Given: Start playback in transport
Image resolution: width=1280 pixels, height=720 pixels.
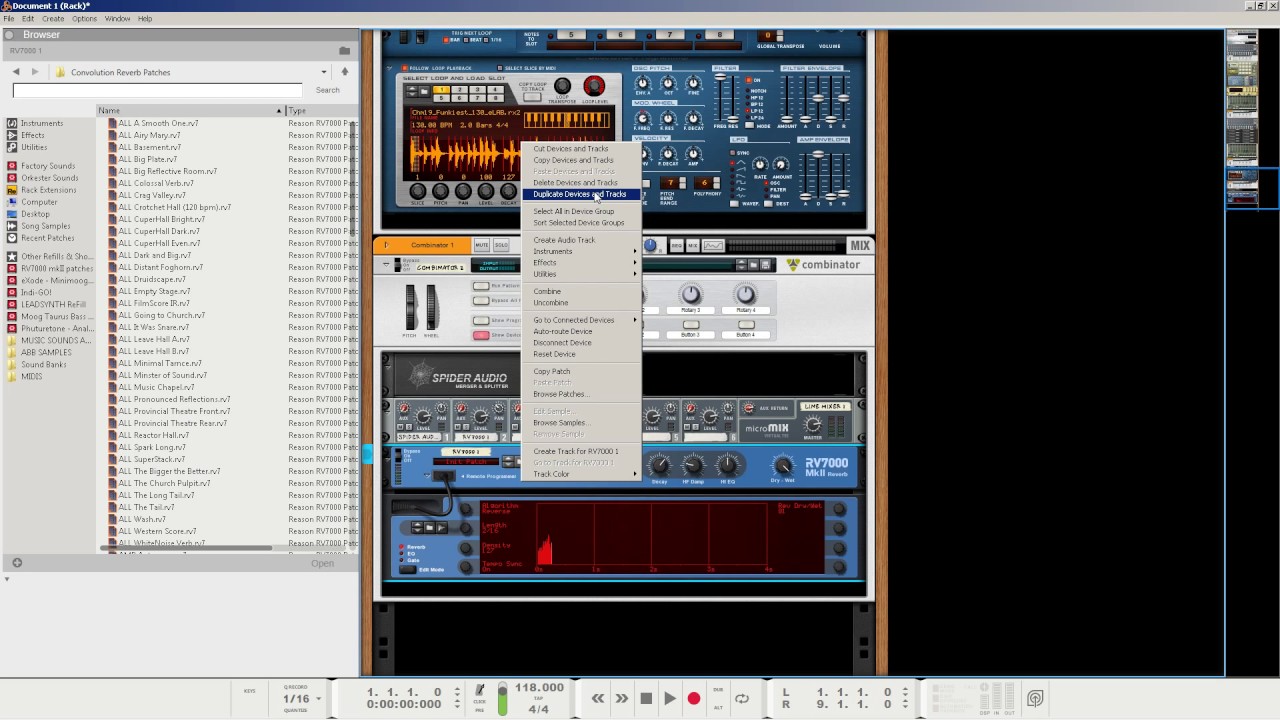Looking at the screenshot, I should click(670, 699).
